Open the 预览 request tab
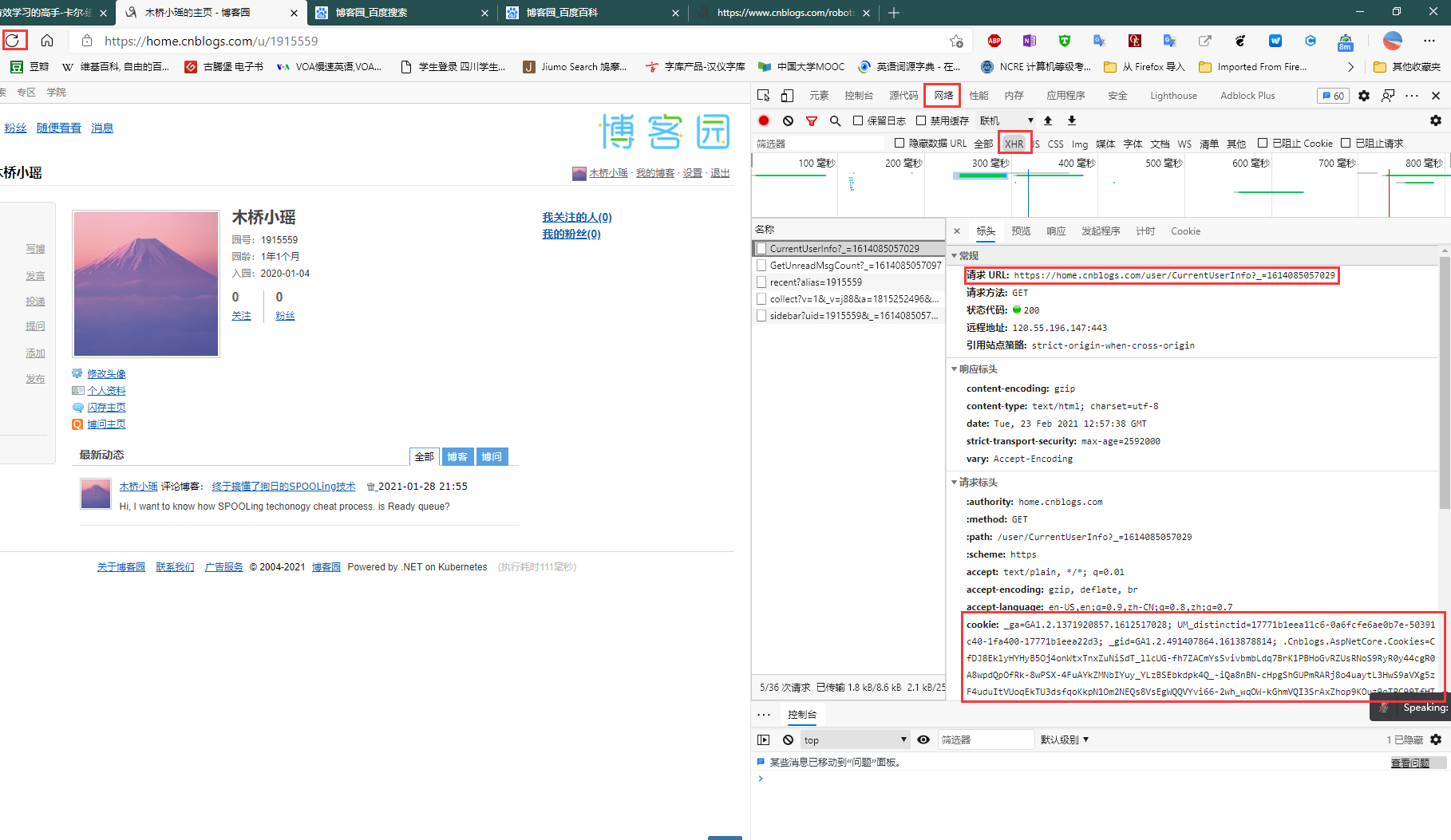 [x=1021, y=231]
